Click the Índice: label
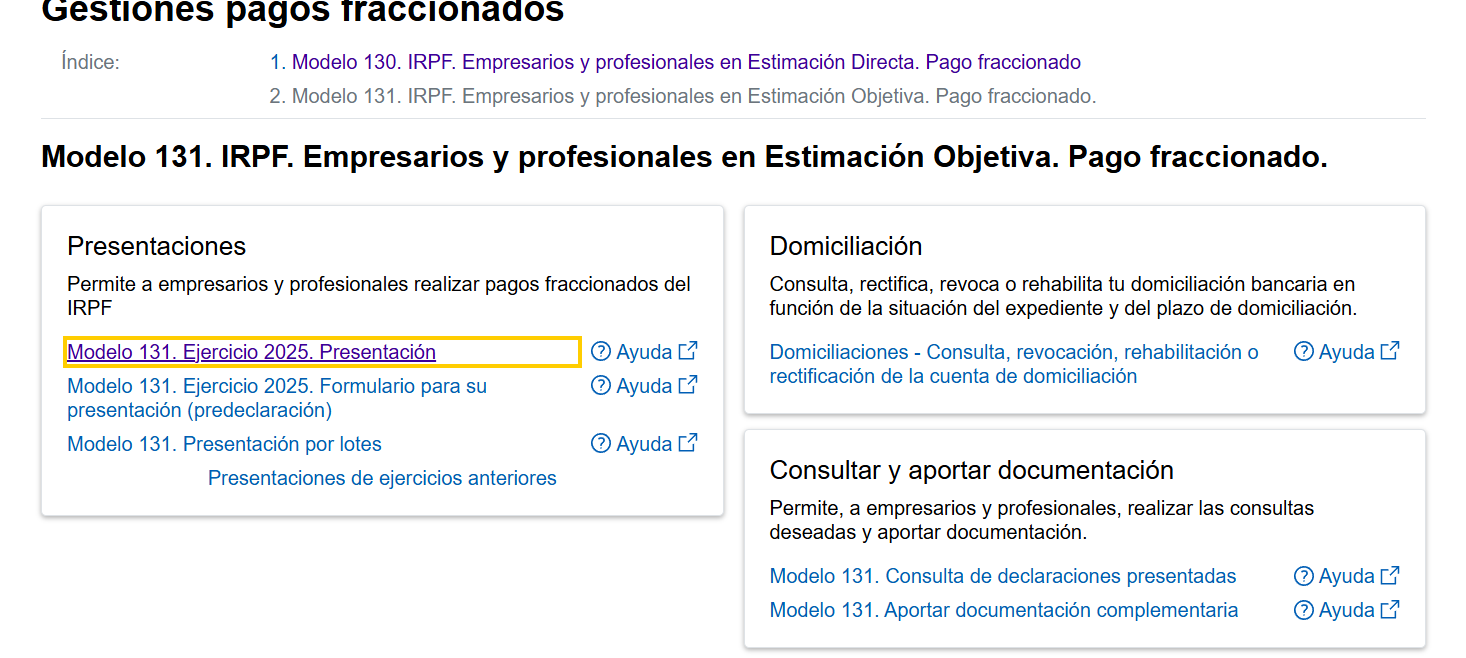The height and width of the screenshot is (658, 1466). (90, 62)
